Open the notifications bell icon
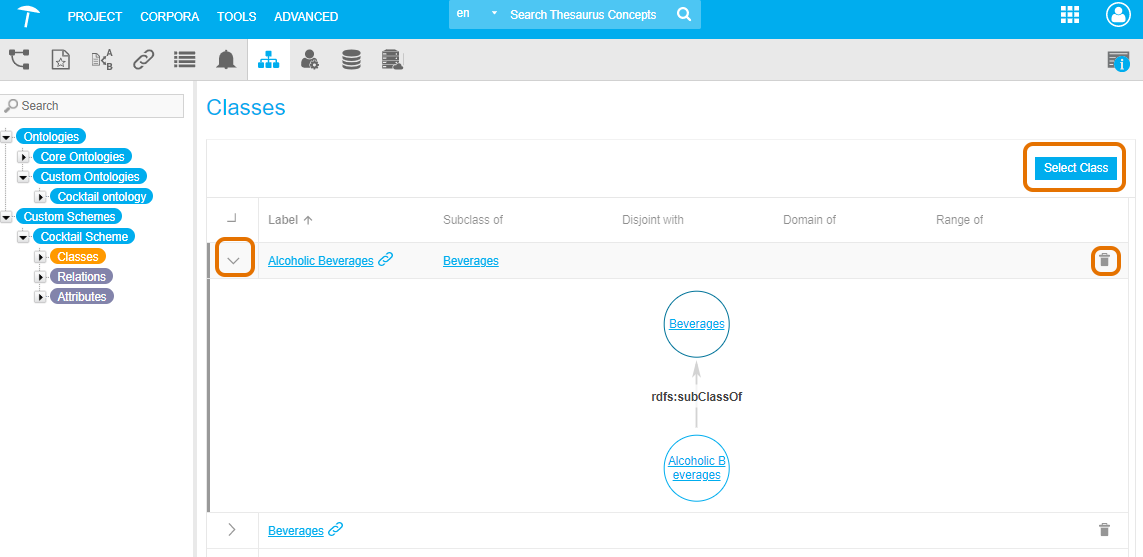Screen dimensions: 1143x557 (x=226, y=60)
